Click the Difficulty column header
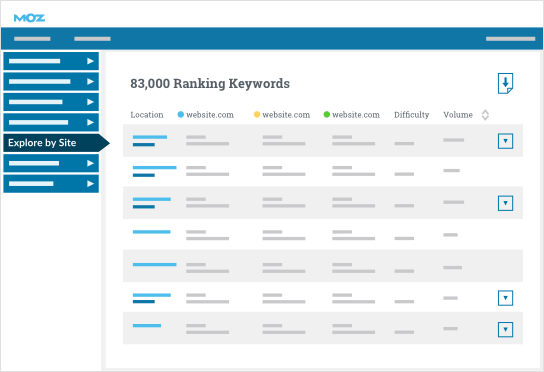 point(411,115)
